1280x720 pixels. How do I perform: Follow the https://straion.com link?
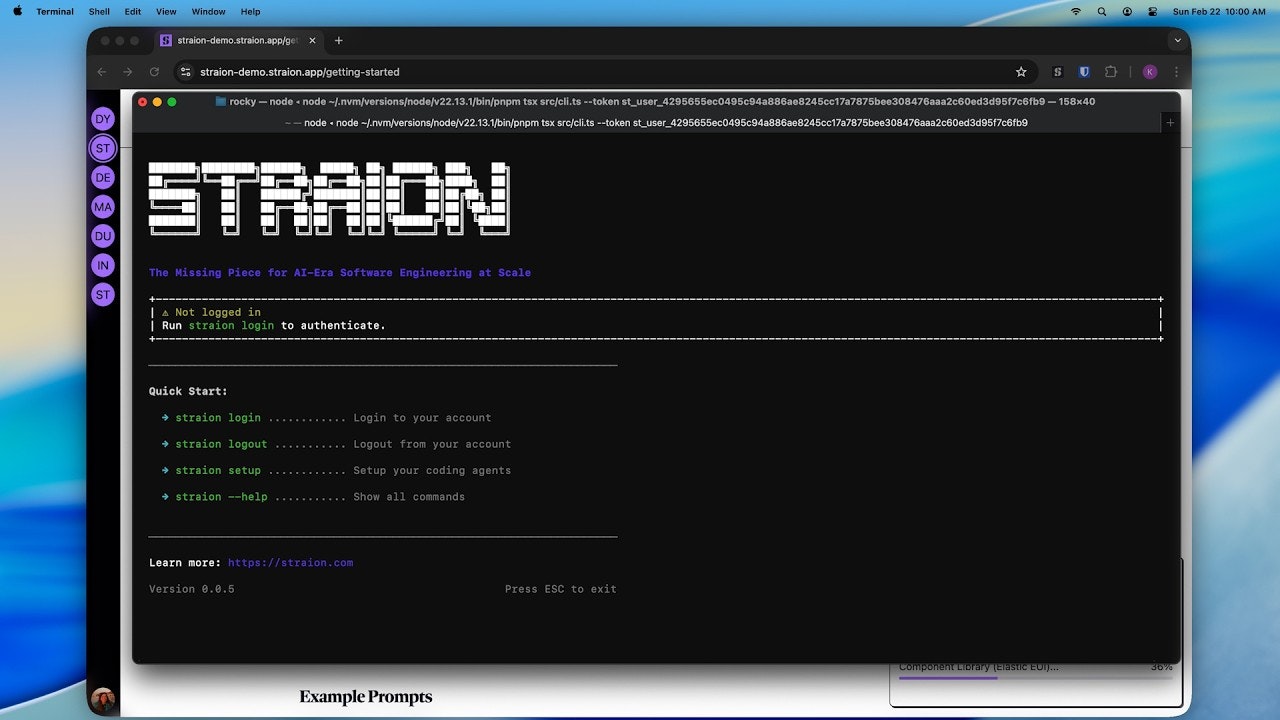click(290, 562)
